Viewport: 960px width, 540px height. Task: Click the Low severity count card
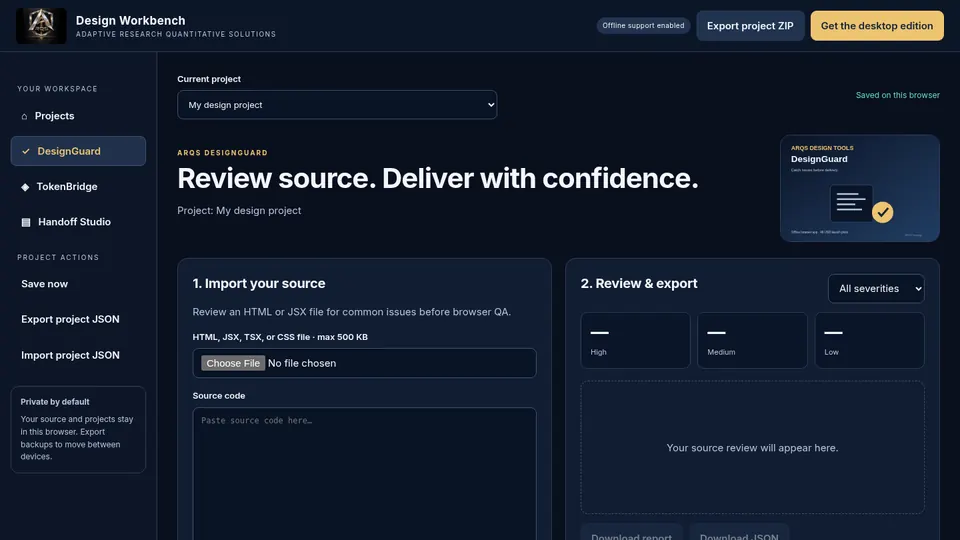click(x=869, y=340)
